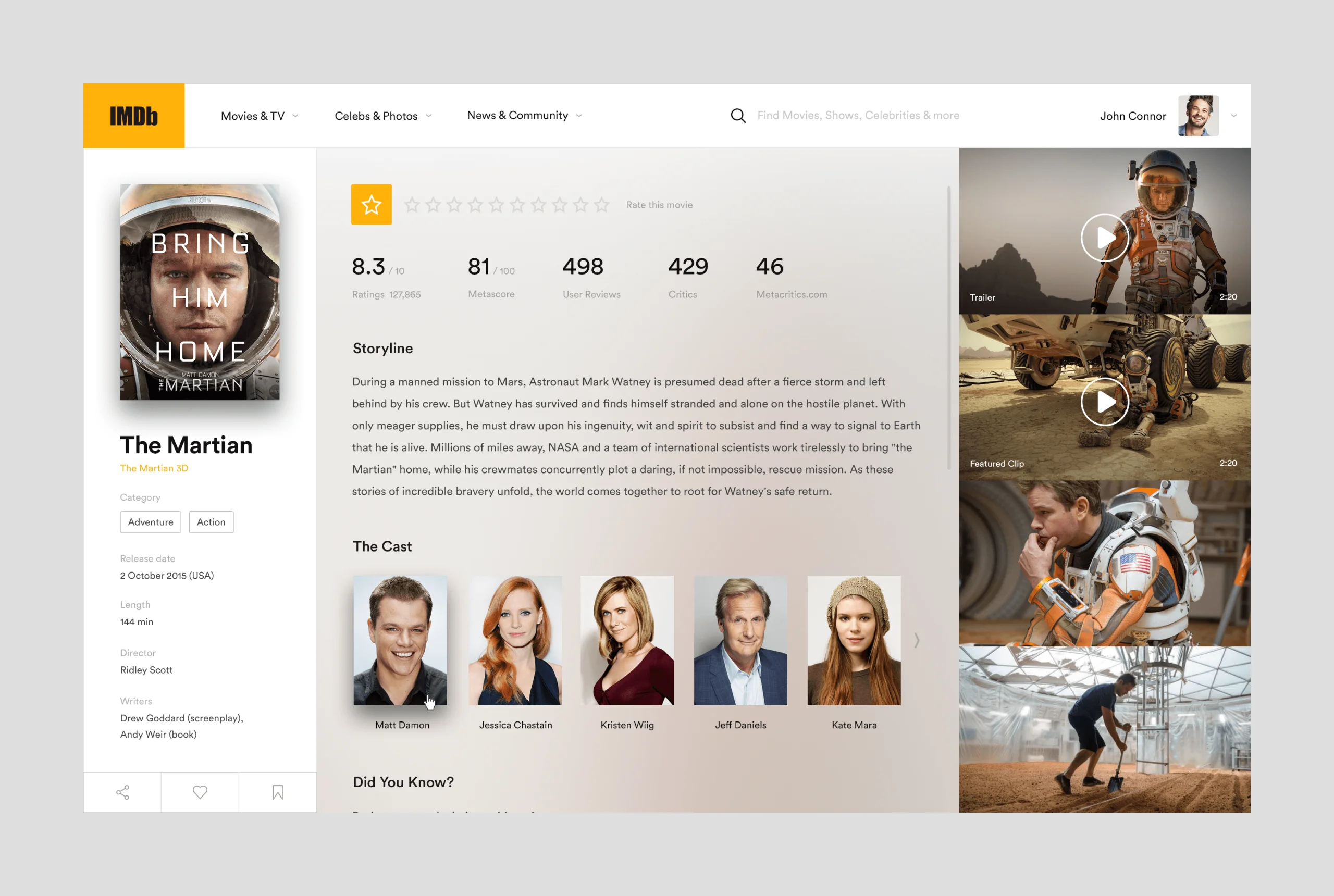
Task: Click the search magnifier icon
Action: tap(738, 116)
